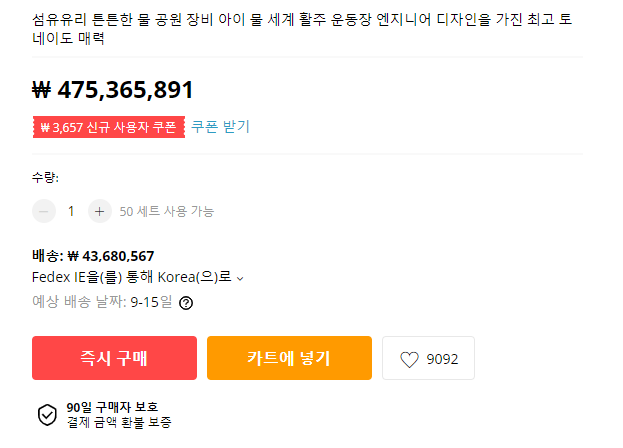This screenshot has height=448, width=623.
Task: Click the orange 카트에 넣기 button
Action: click(289, 358)
